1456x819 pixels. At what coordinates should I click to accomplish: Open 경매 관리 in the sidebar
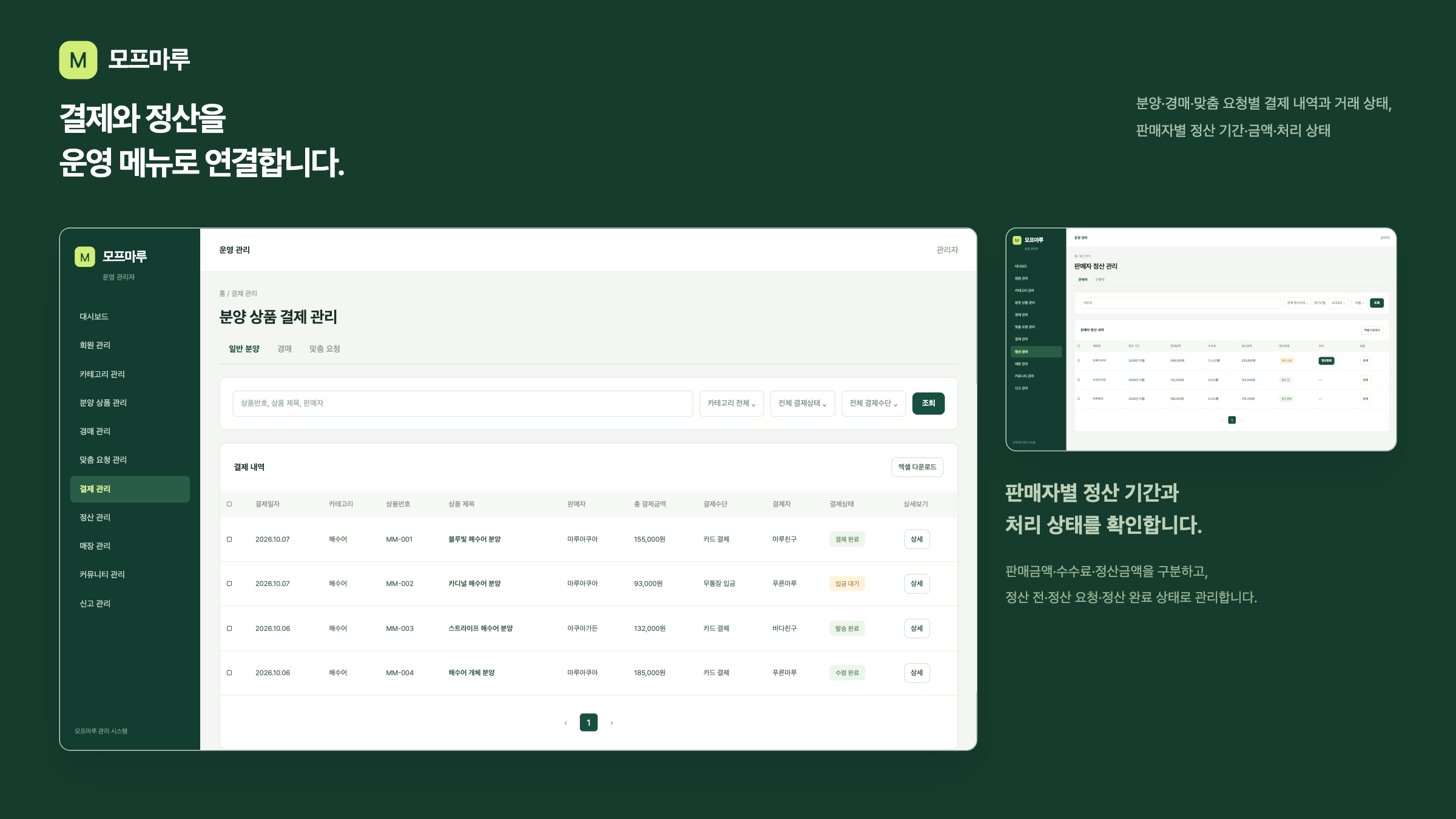(130, 431)
